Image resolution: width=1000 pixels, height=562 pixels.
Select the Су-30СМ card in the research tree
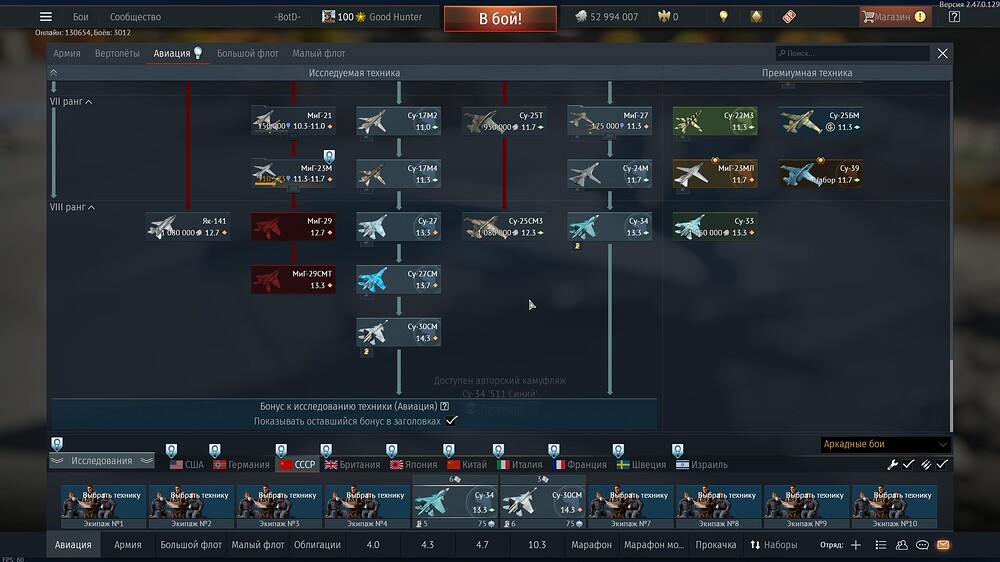(x=399, y=332)
